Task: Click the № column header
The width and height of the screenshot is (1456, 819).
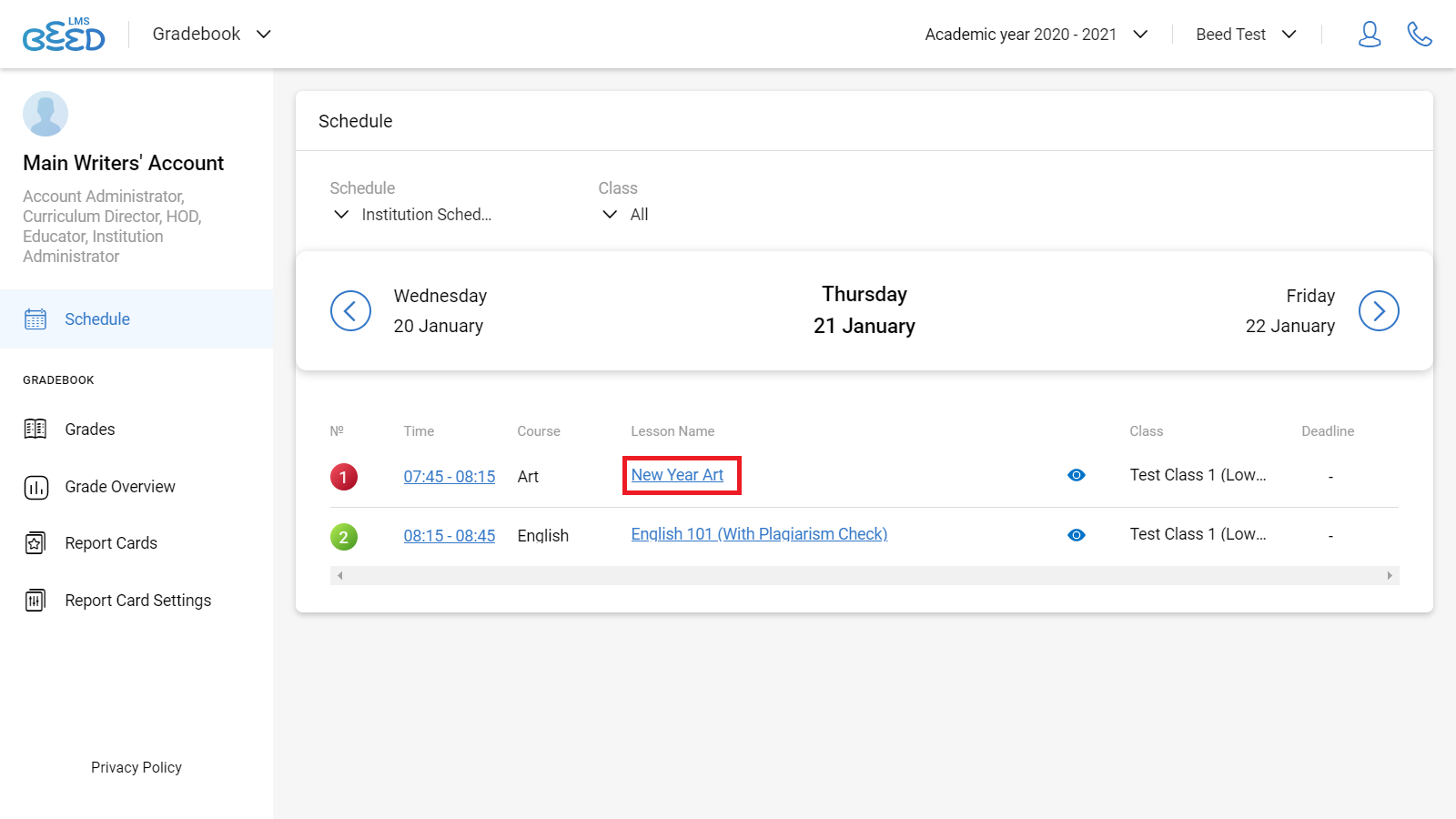Action: click(x=337, y=431)
